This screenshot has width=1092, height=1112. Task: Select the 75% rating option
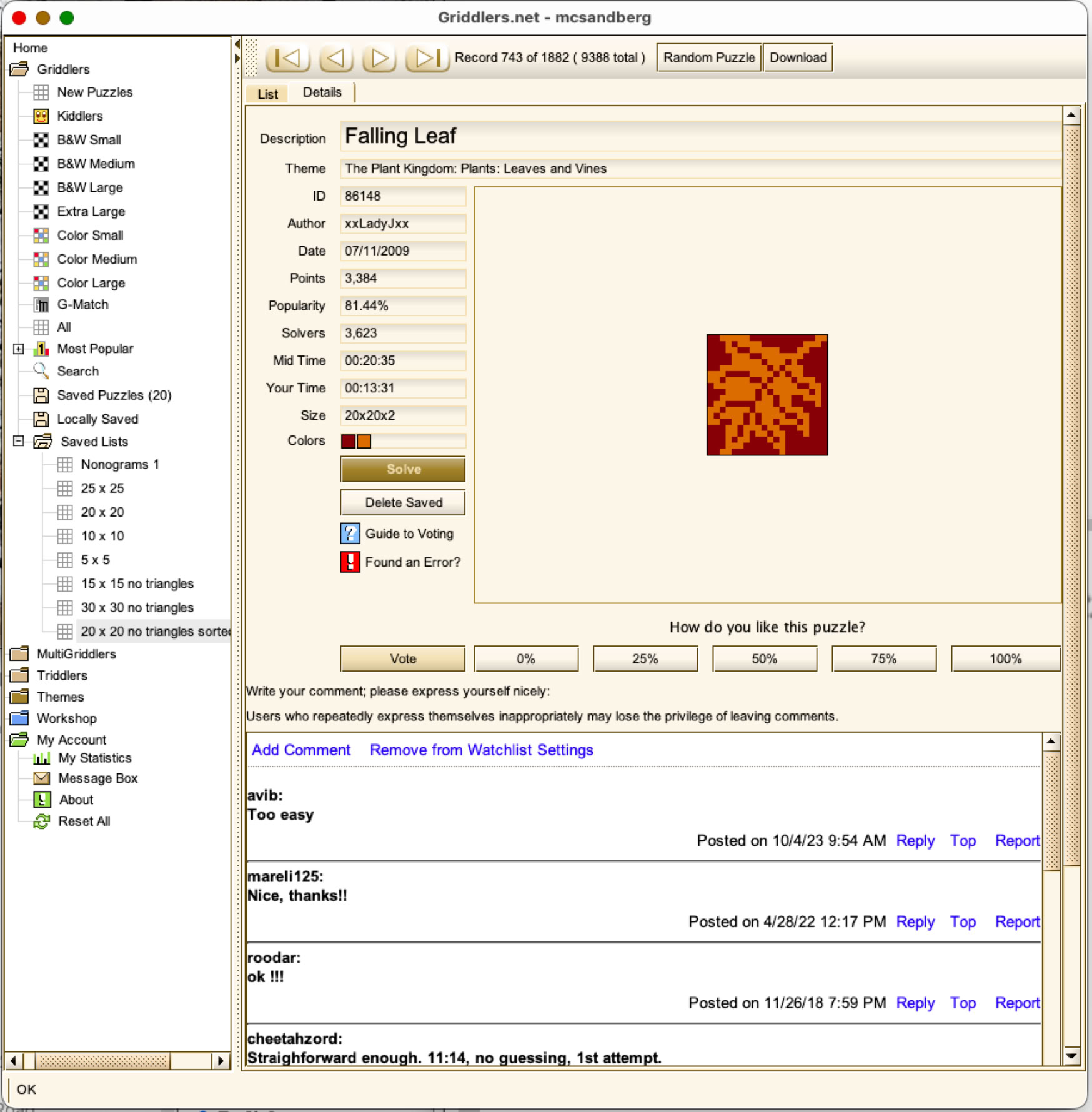tap(883, 659)
